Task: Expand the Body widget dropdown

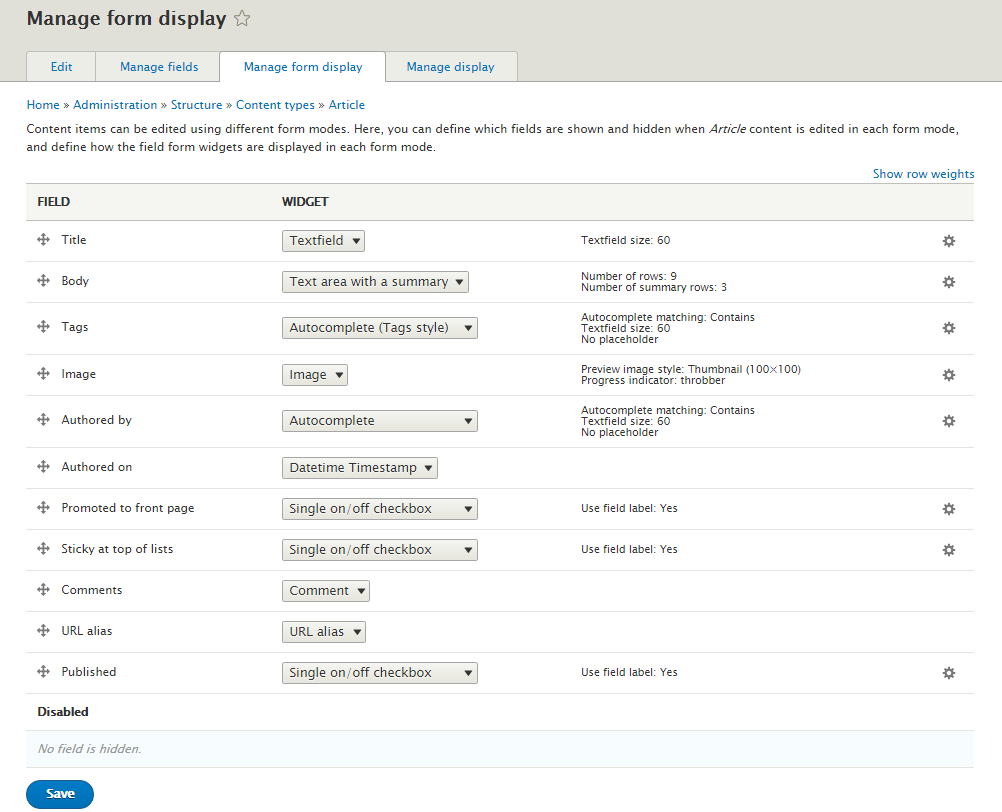Action: (x=375, y=282)
